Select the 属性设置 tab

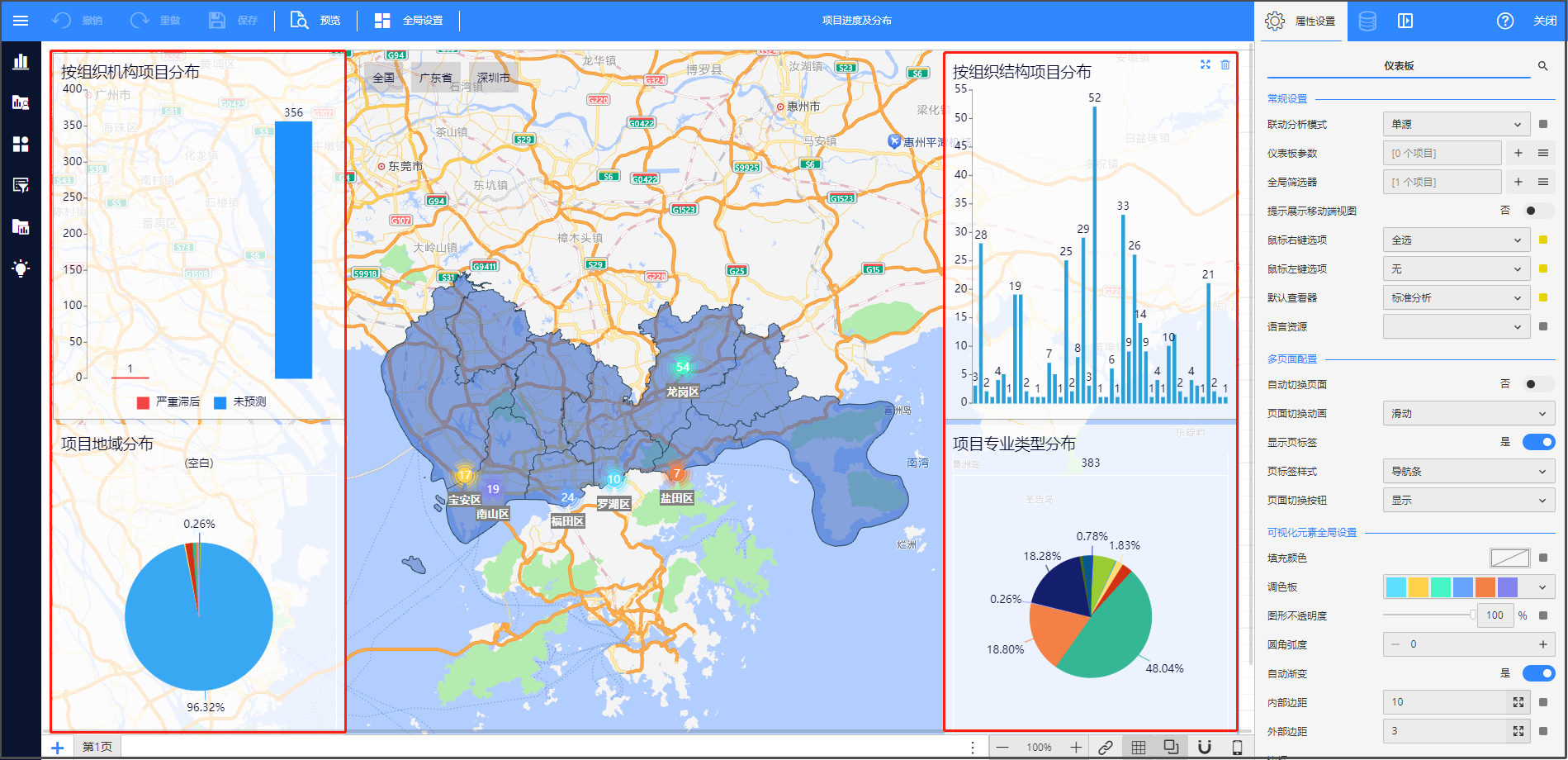[1303, 21]
